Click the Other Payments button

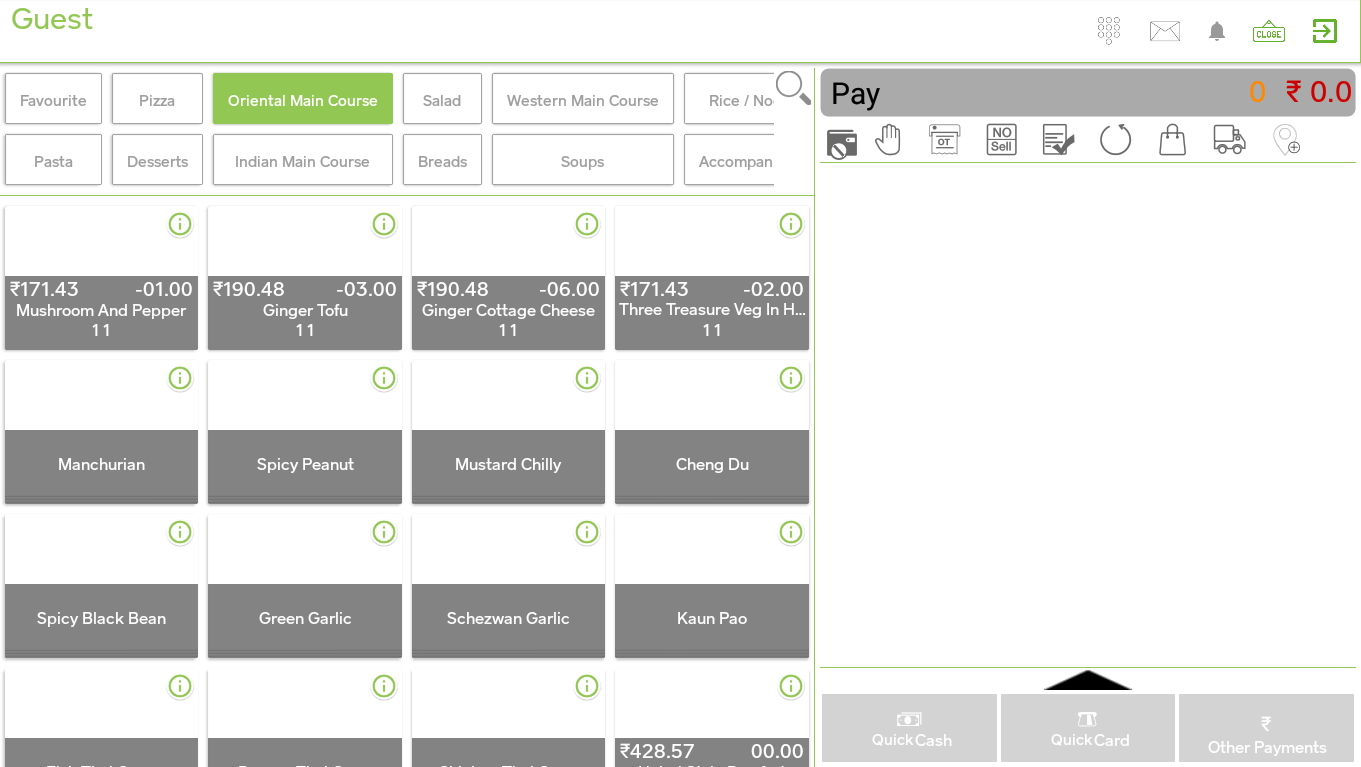tap(1267, 730)
